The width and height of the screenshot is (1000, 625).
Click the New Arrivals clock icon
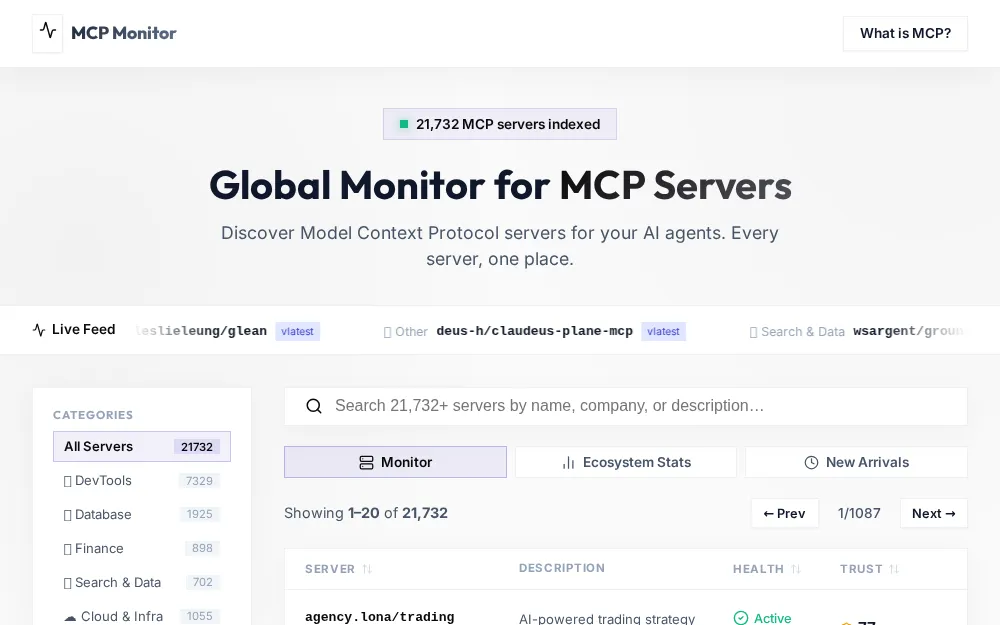pyautogui.click(x=811, y=462)
